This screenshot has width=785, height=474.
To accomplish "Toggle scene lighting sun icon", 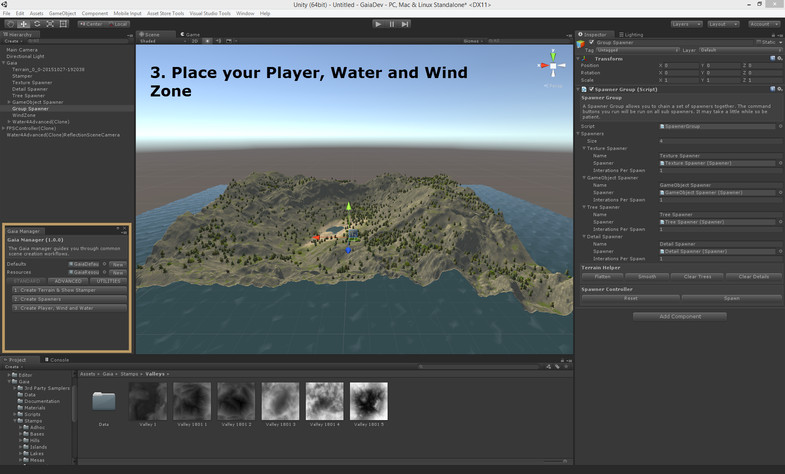I will click(x=207, y=41).
